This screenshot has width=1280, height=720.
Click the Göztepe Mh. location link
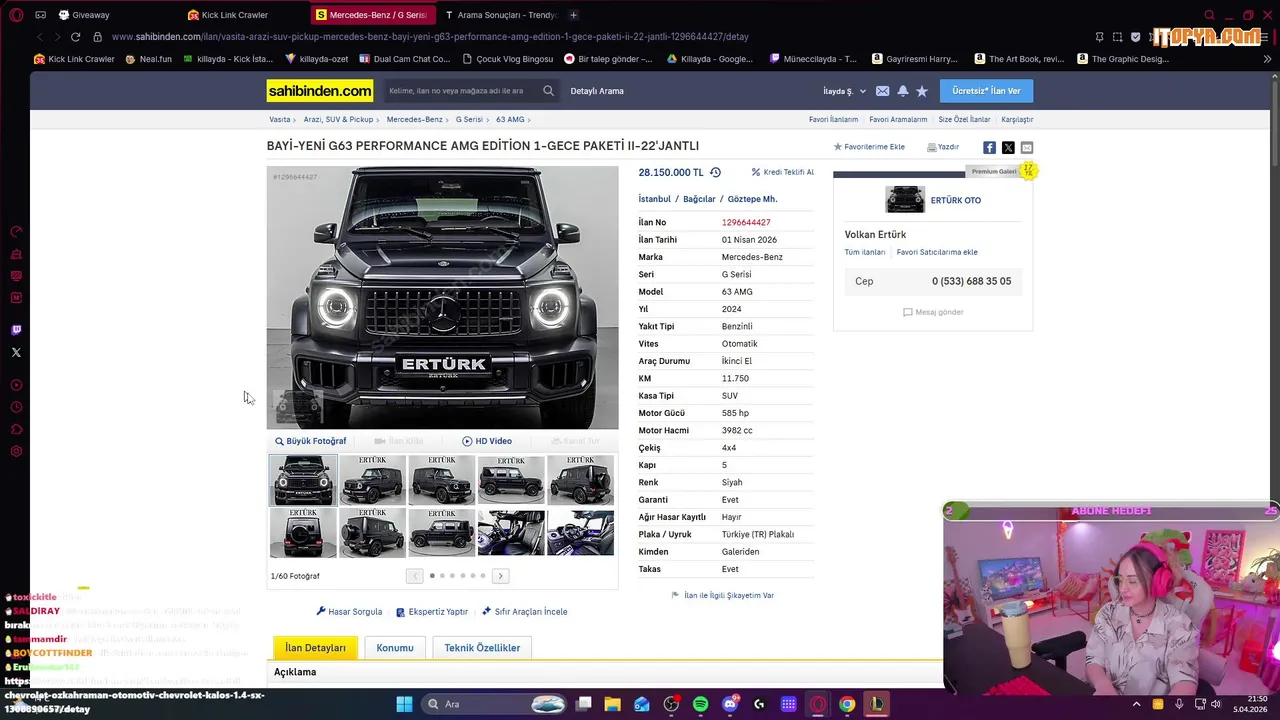coord(752,199)
